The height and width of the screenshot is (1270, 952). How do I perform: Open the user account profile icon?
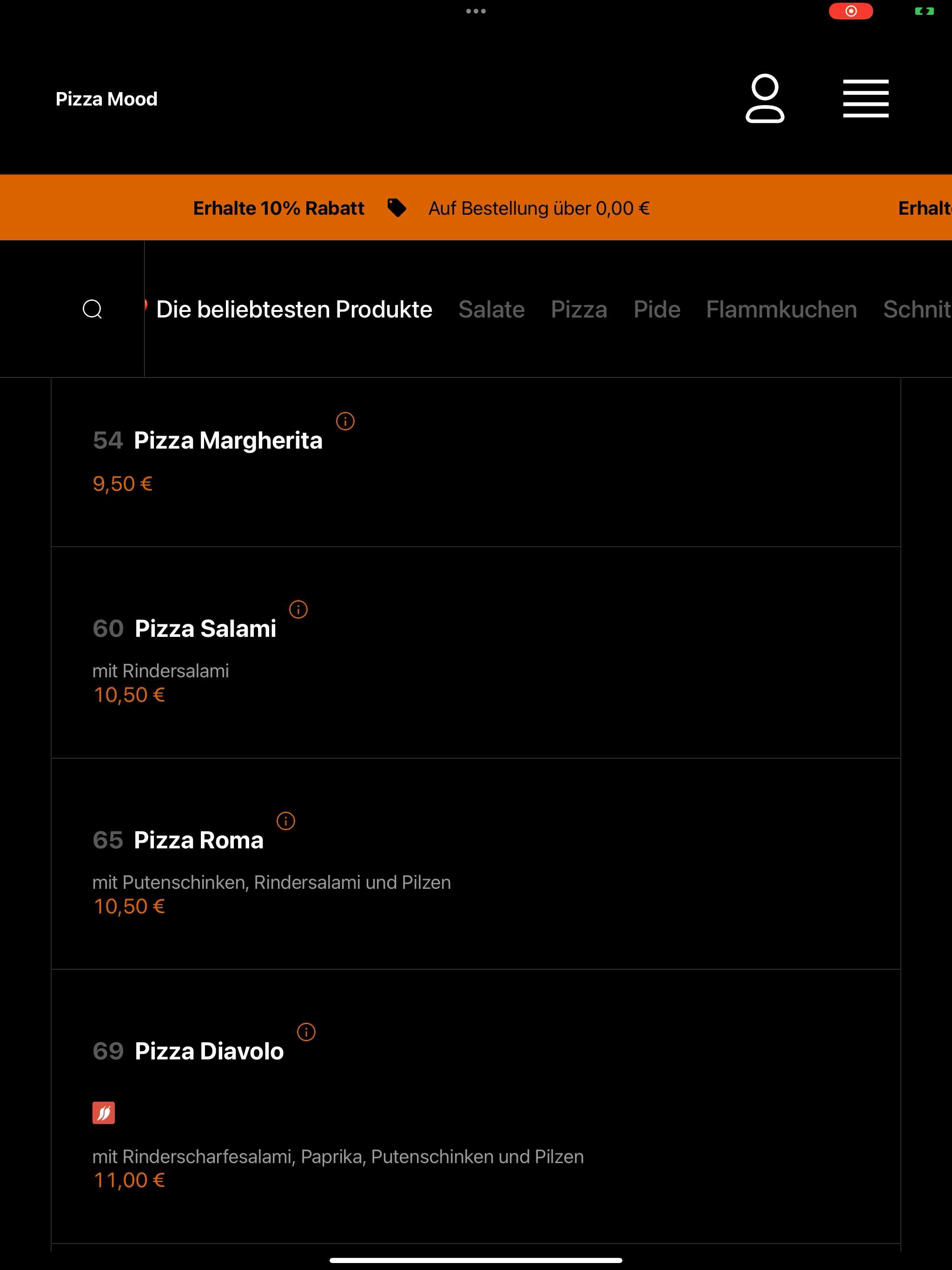point(765,98)
